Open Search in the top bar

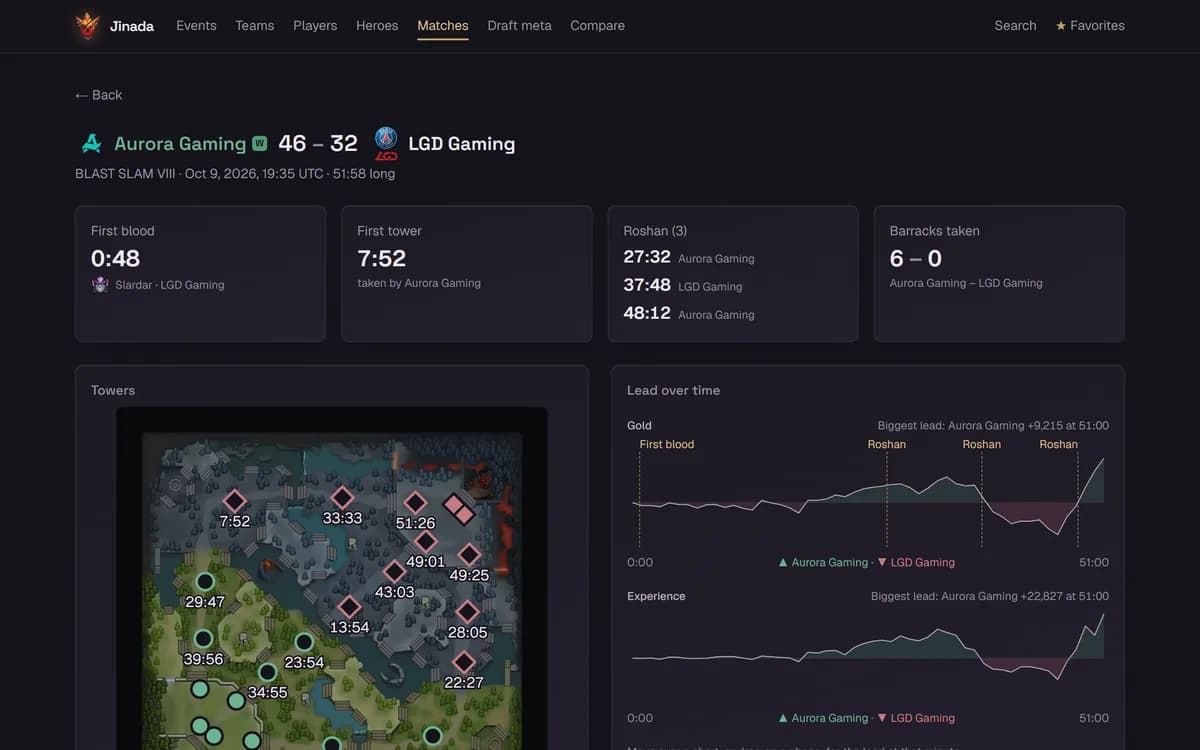pyautogui.click(x=1015, y=26)
